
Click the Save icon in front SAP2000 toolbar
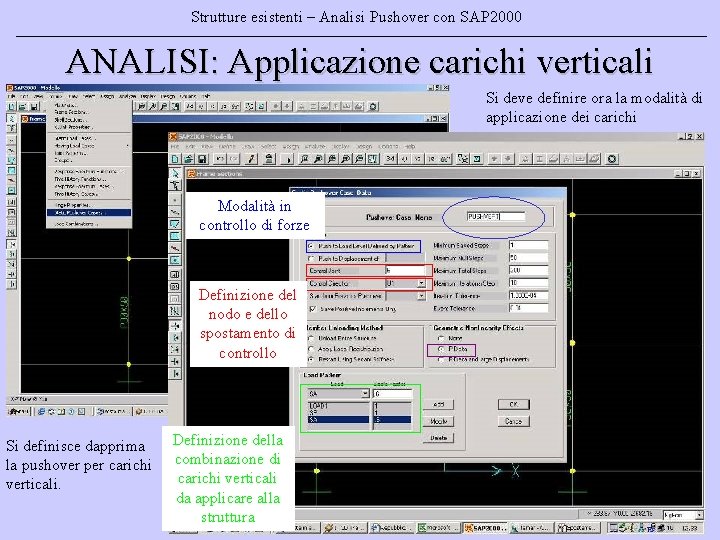pos(202,159)
